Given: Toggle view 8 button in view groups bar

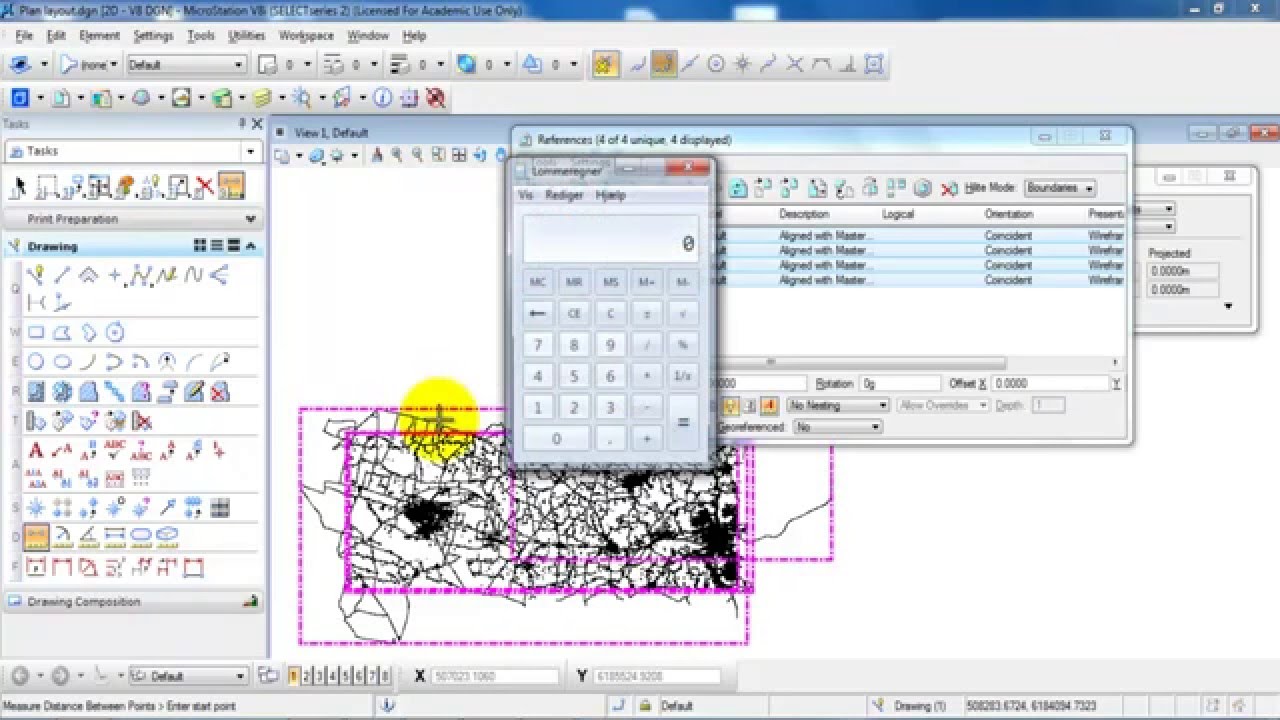Looking at the screenshot, I should pos(385,676).
